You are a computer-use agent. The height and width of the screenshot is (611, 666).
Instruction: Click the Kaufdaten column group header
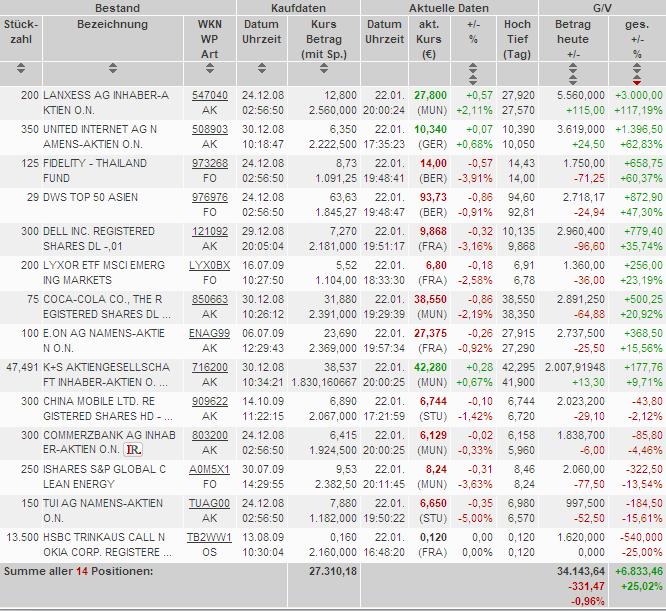click(x=298, y=8)
